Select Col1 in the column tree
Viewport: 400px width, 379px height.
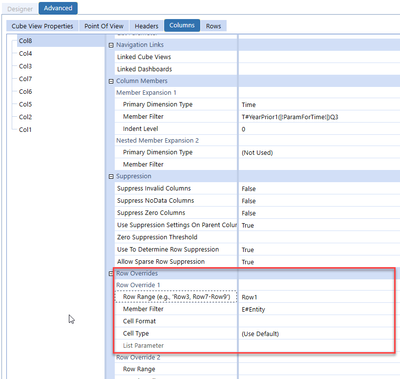pos(25,130)
